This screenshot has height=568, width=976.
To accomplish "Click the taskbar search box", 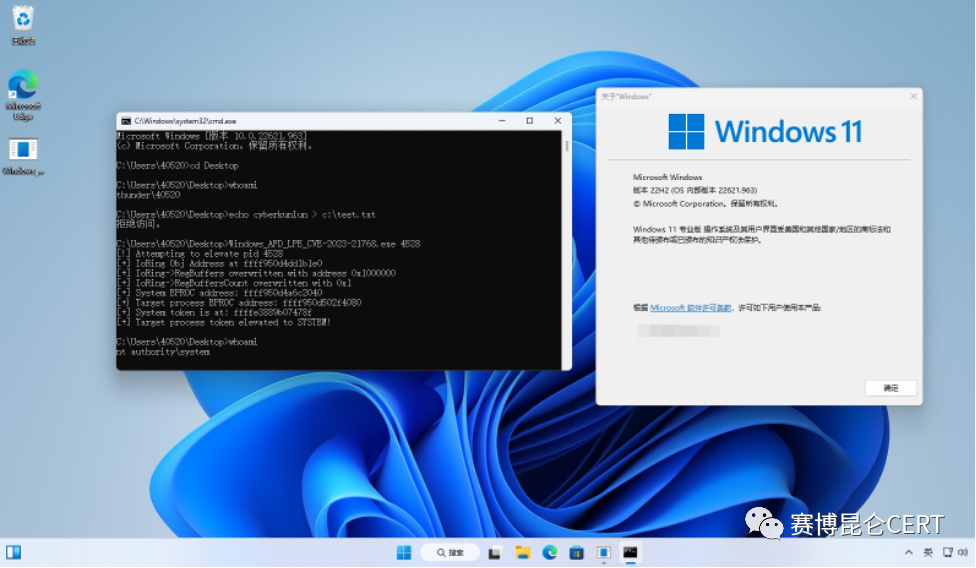I will [x=450, y=552].
